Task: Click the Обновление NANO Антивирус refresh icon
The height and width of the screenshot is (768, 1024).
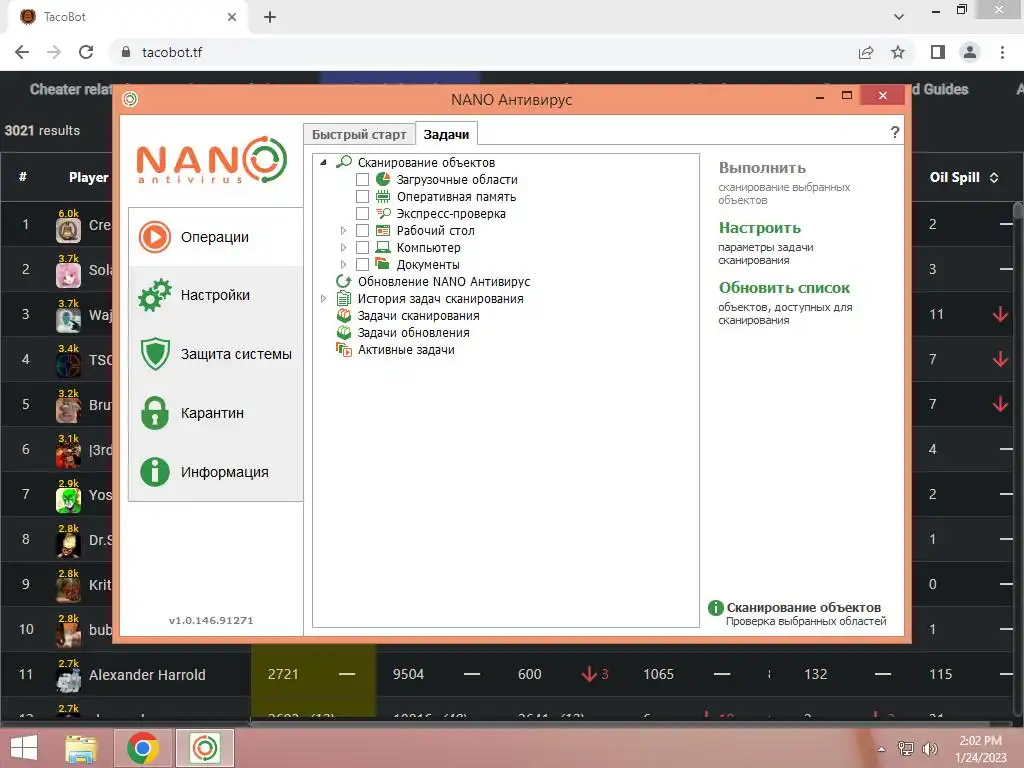Action: (344, 281)
